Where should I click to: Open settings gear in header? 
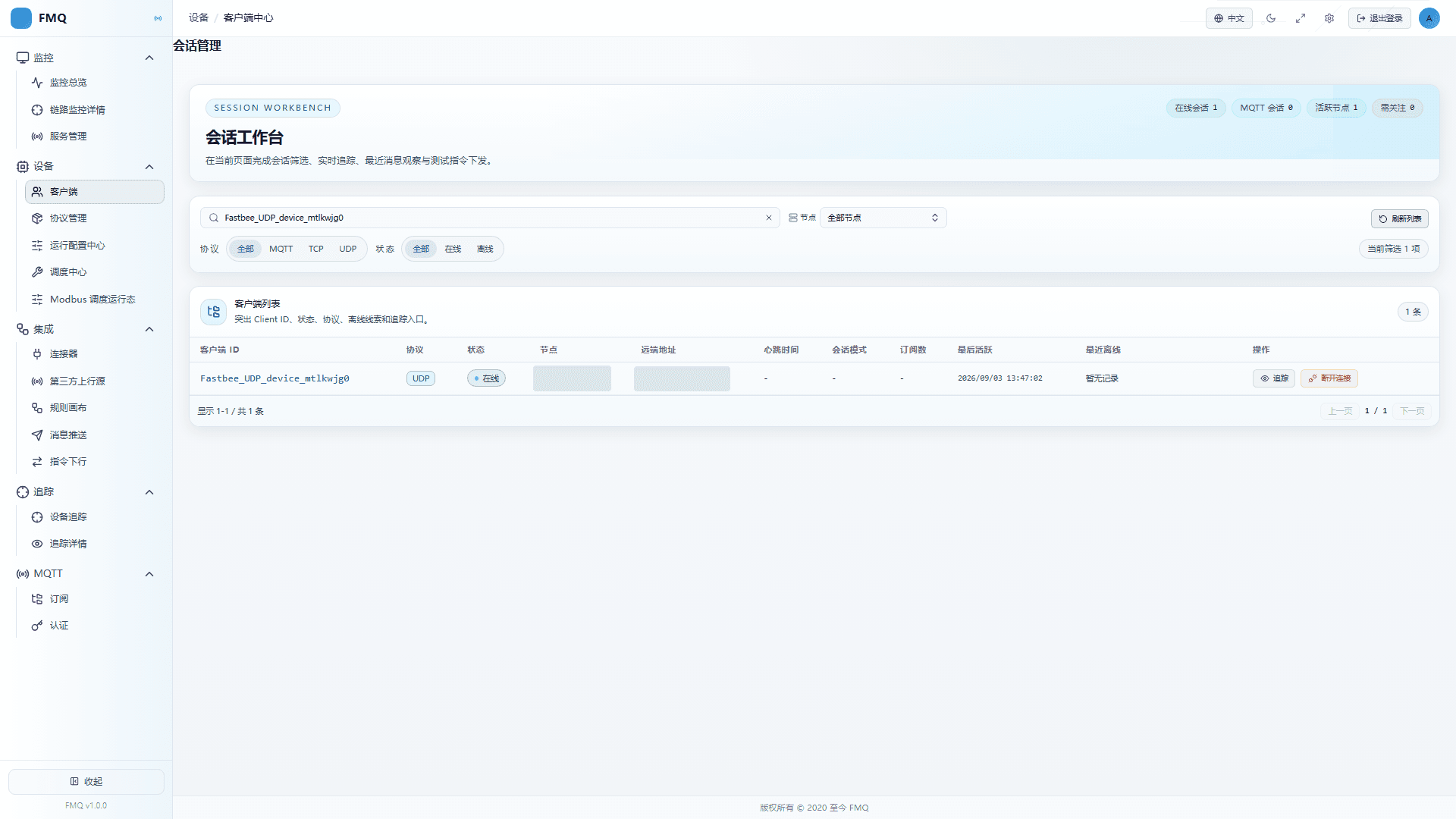(x=1329, y=18)
